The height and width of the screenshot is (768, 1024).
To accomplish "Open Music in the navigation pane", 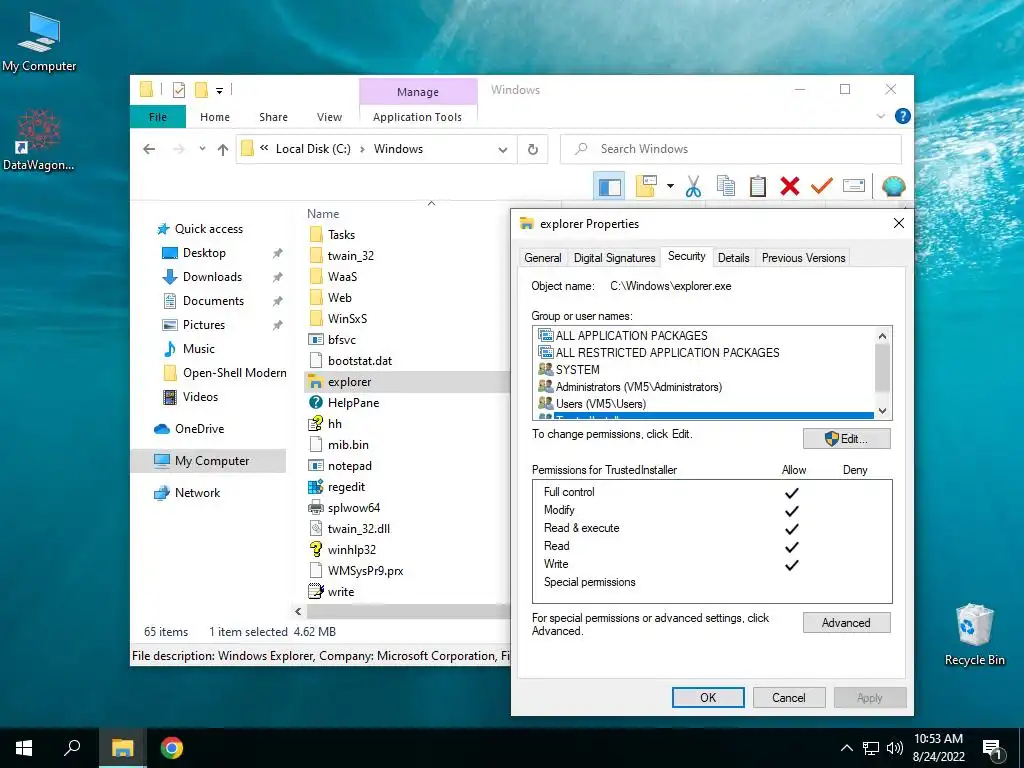I will tap(199, 349).
